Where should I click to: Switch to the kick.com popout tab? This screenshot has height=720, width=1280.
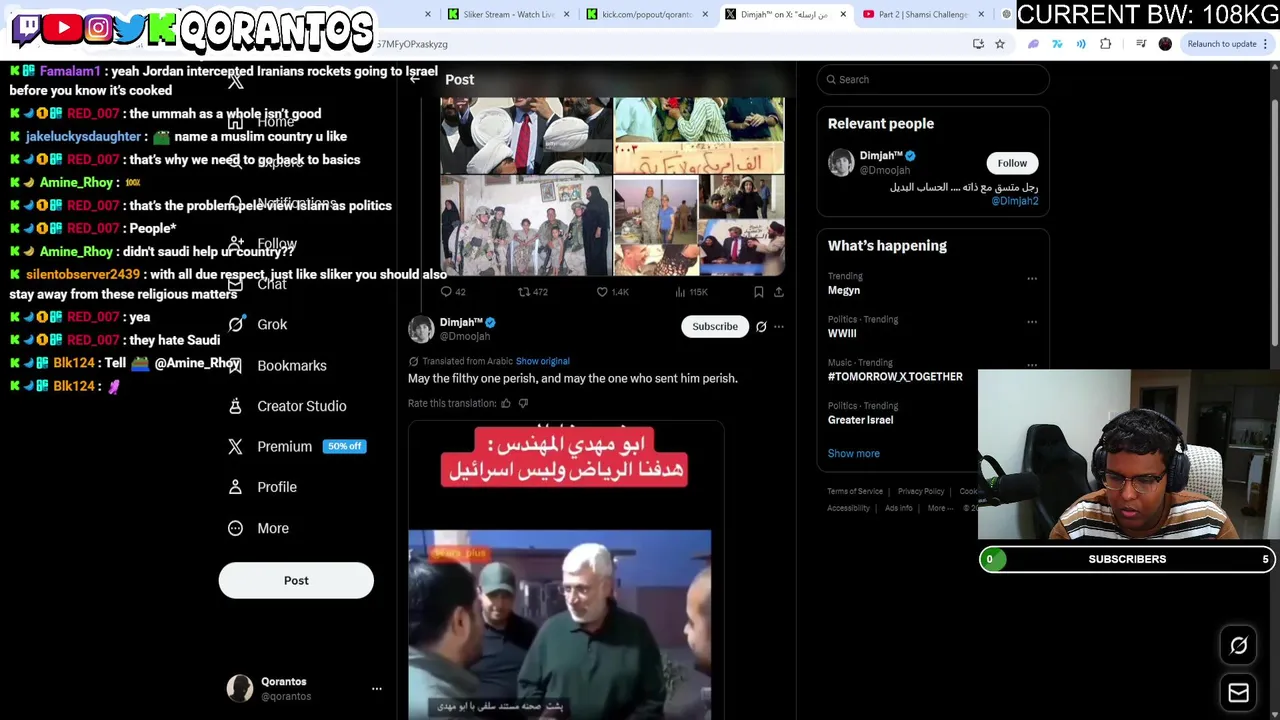645,14
